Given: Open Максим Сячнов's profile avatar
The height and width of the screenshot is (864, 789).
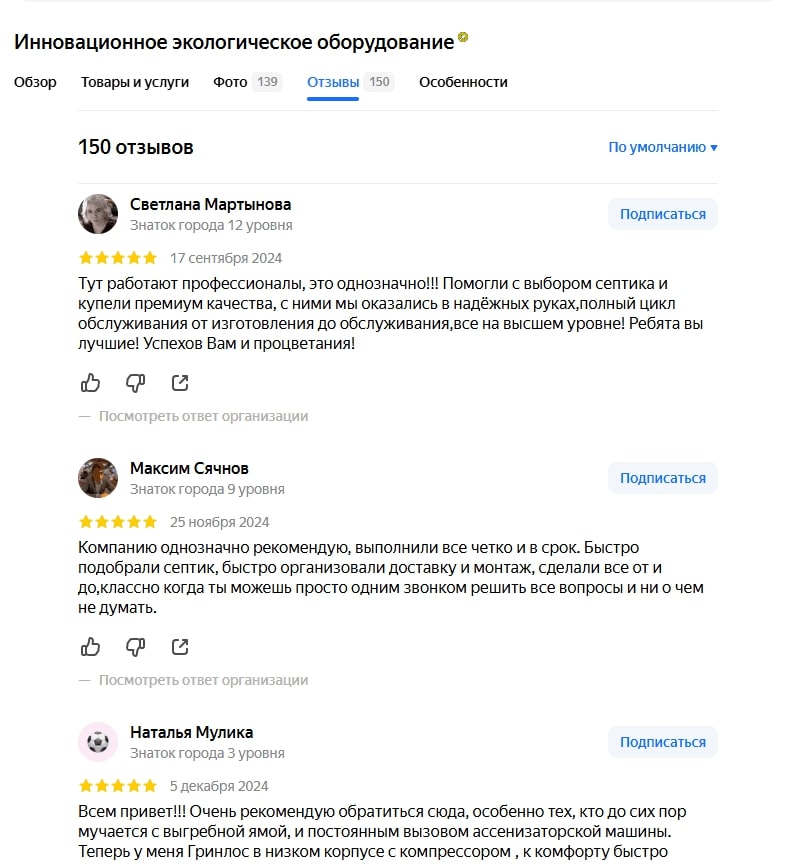Looking at the screenshot, I should (x=98, y=478).
